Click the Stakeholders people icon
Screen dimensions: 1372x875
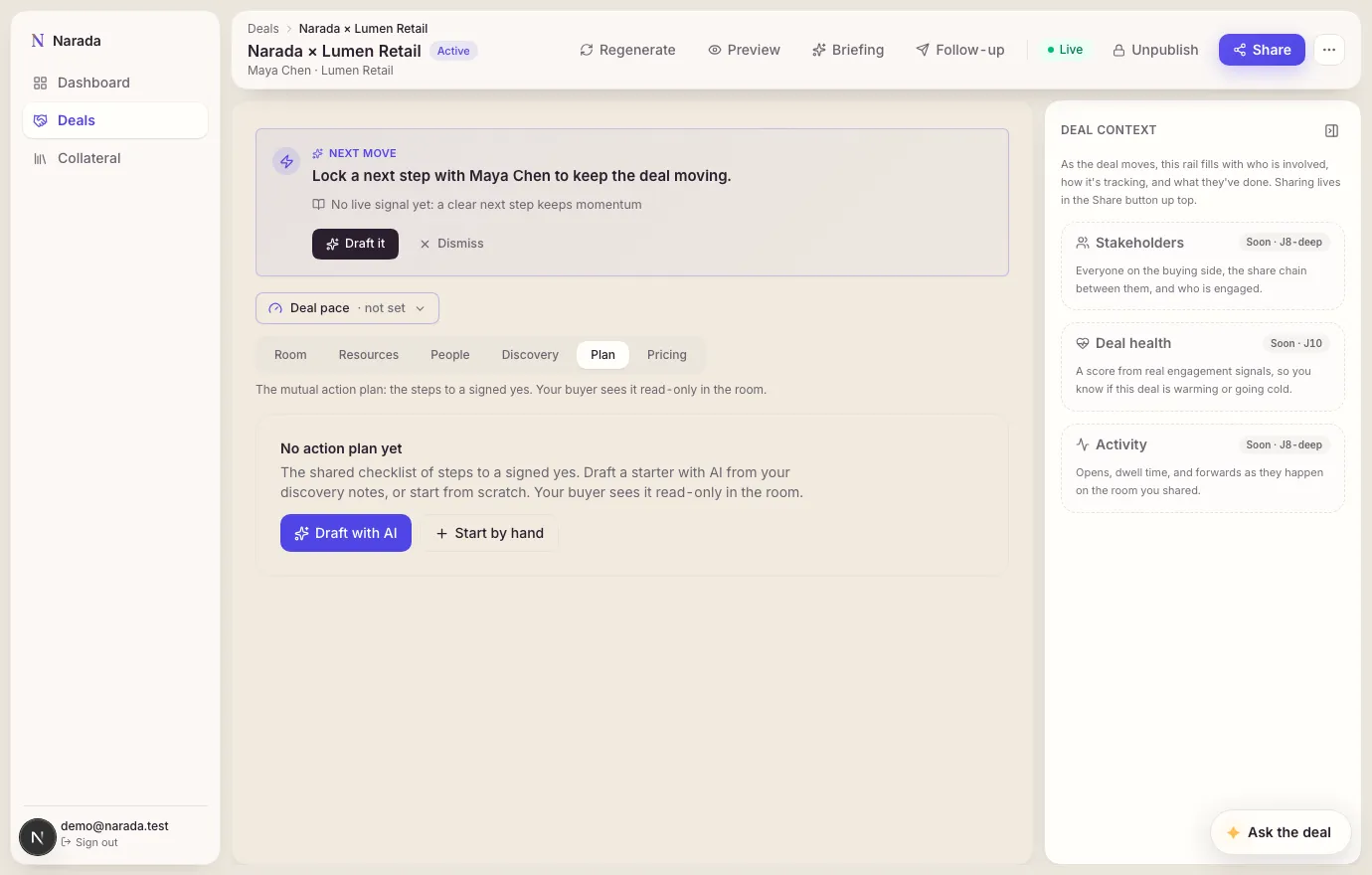(x=1083, y=243)
